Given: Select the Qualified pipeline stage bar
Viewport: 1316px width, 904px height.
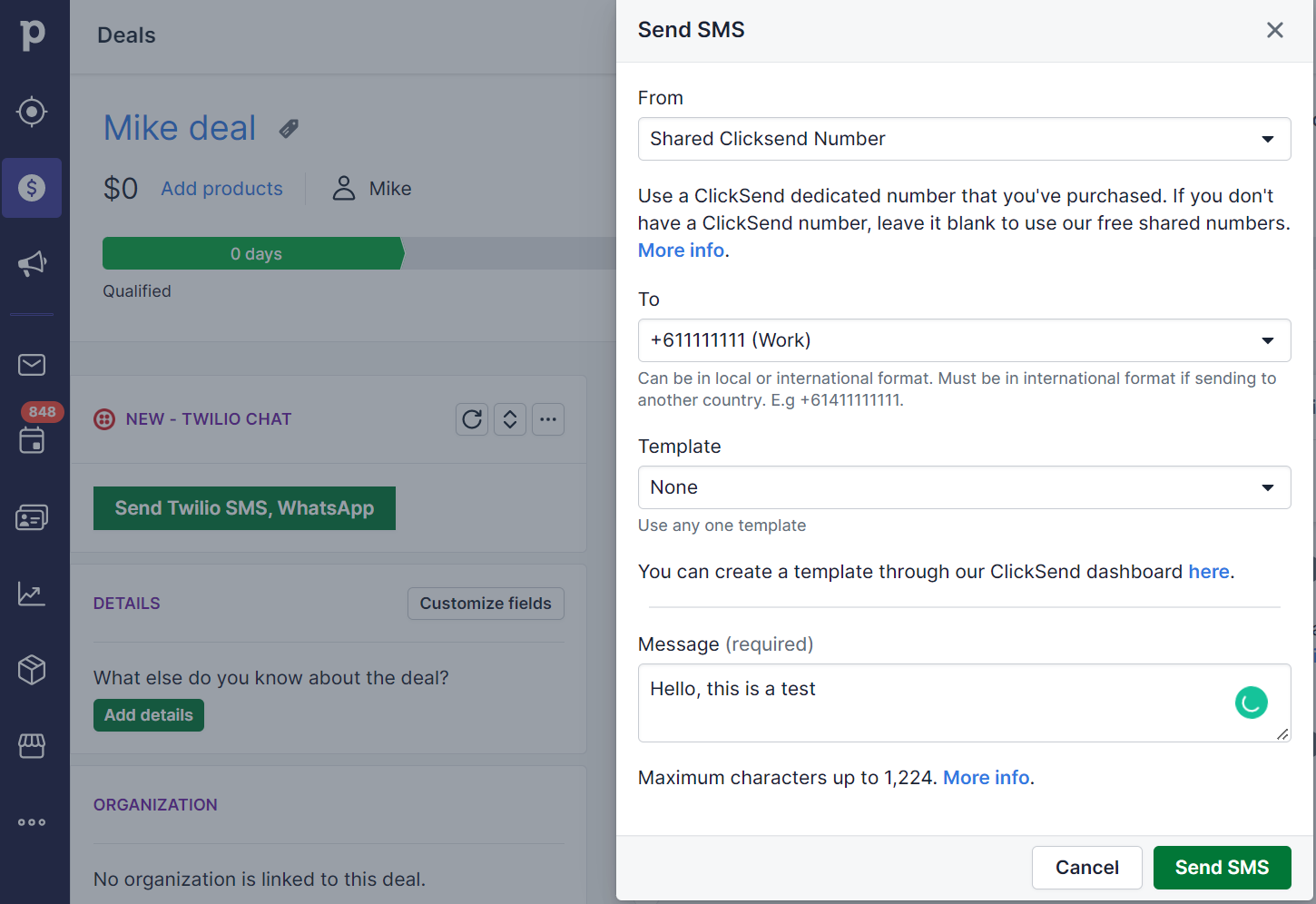Looking at the screenshot, I should (x=254, y=253).
